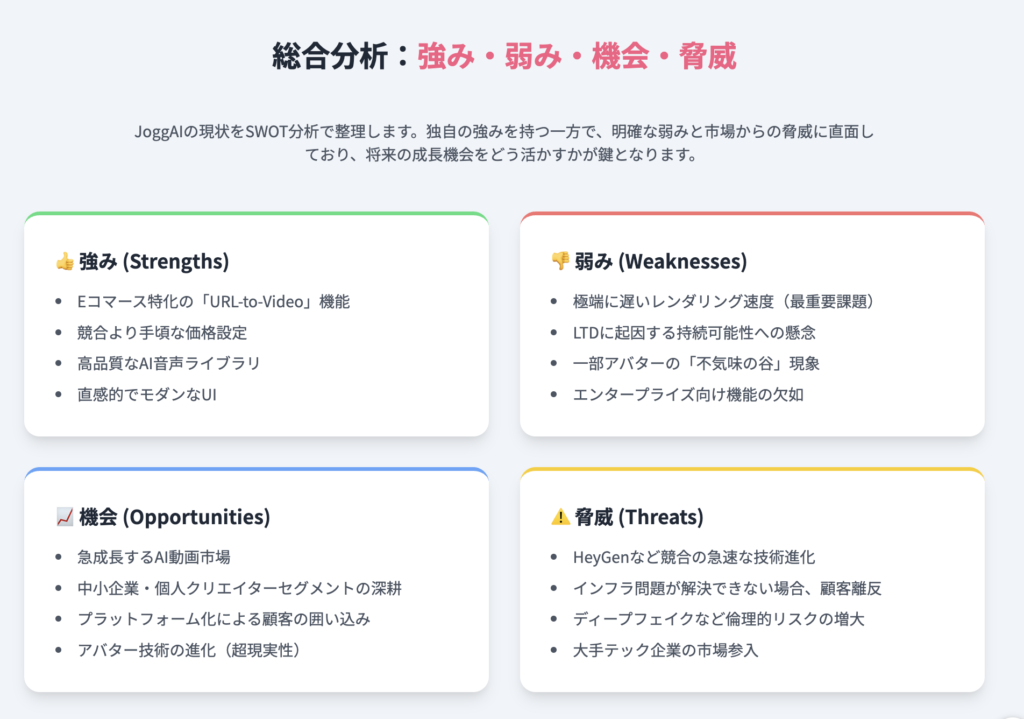Click the thumbs-down icon beside 弱み (Weaknesses)
Image resolution: width=1024 pixels, height=719 pixels.
(560, 261)
